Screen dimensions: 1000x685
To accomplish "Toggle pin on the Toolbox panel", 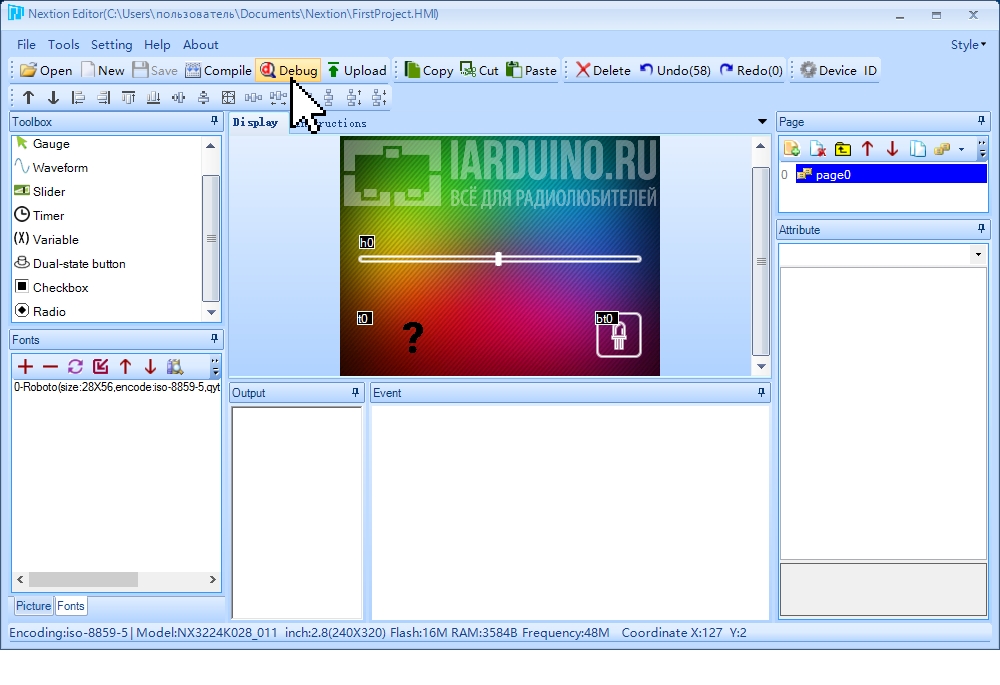I will 214,121.
